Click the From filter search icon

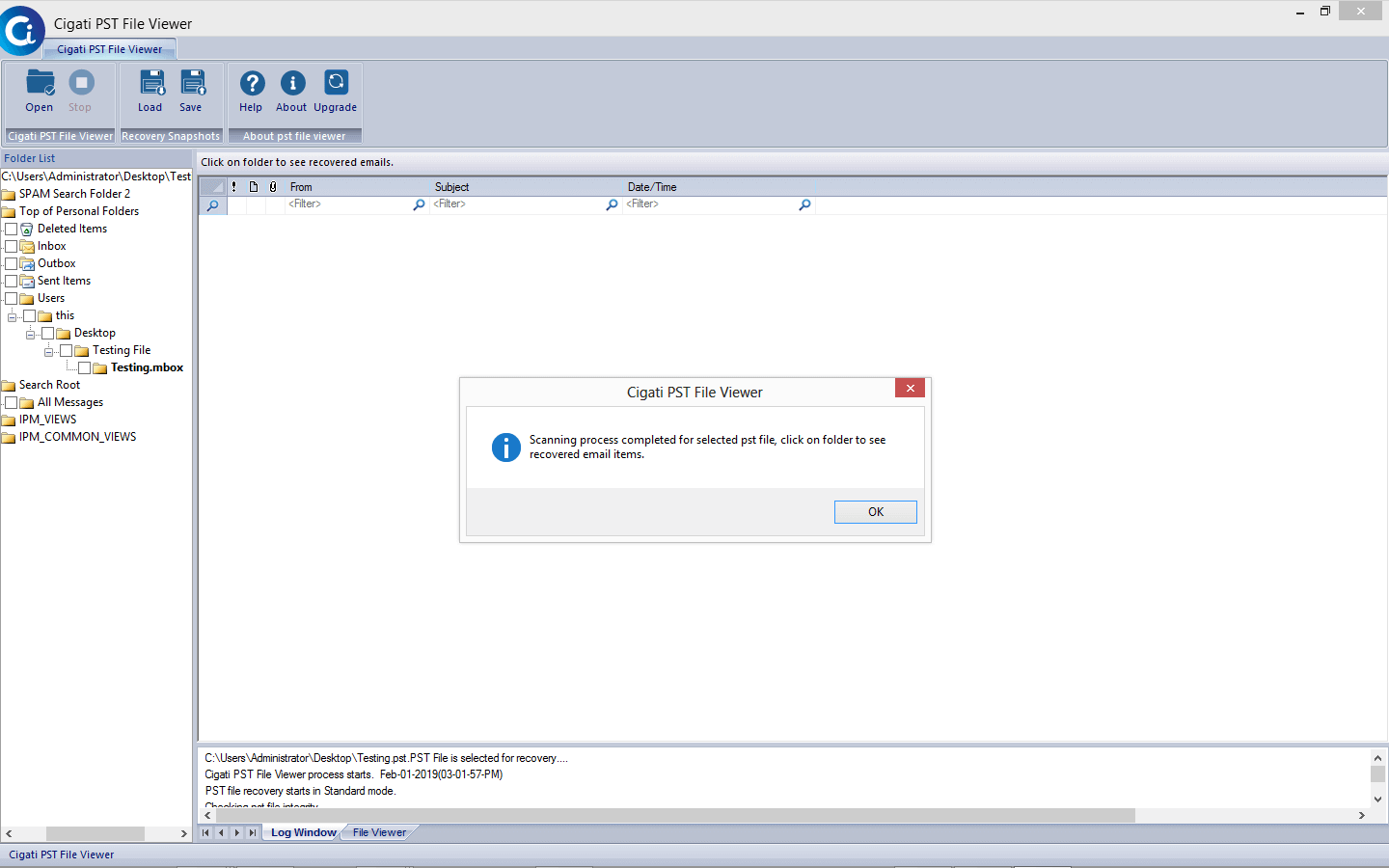click(419, 204)
